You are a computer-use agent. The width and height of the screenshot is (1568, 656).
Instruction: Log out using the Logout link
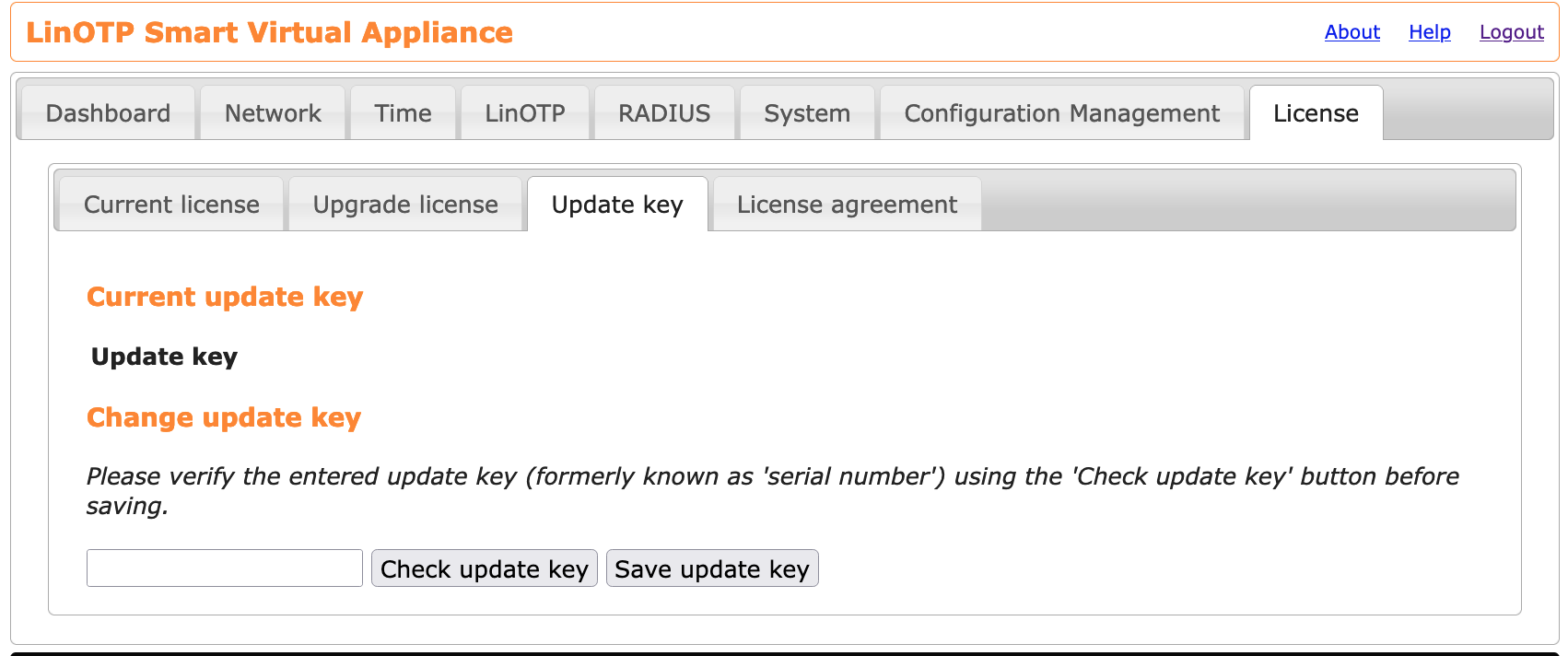pyautogui.click(x=1511, y=32)
